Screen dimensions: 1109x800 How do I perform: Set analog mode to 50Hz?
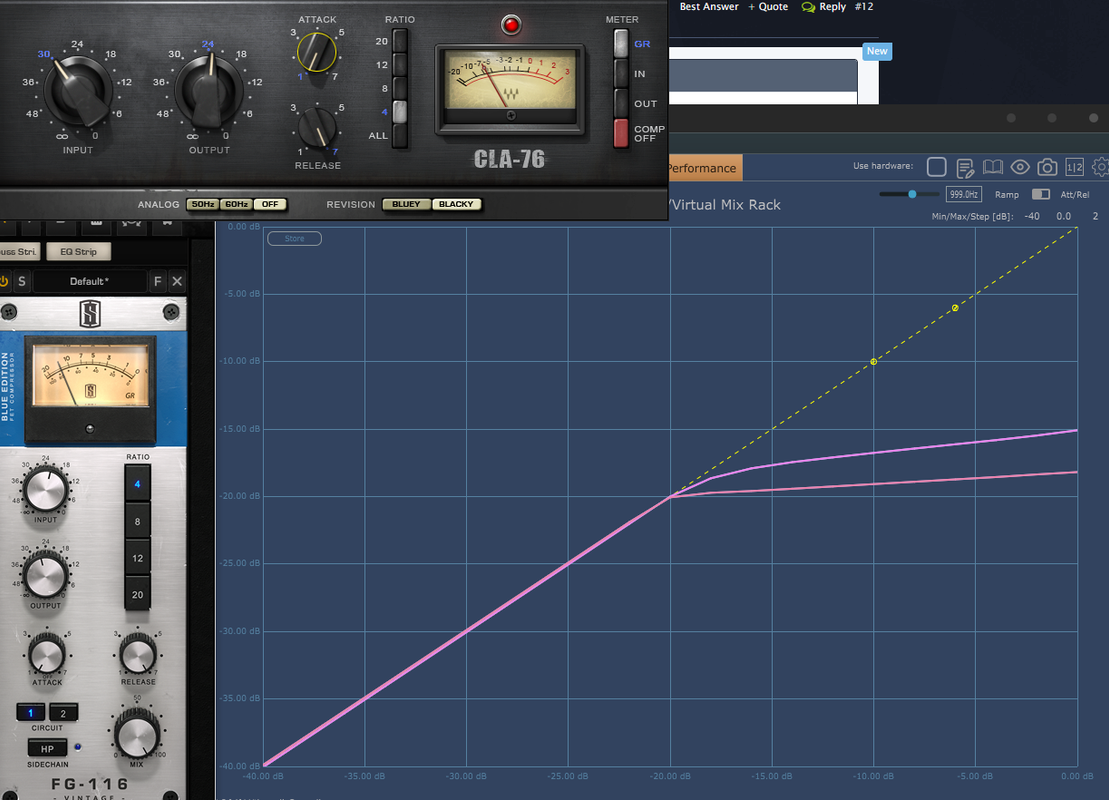203,204
